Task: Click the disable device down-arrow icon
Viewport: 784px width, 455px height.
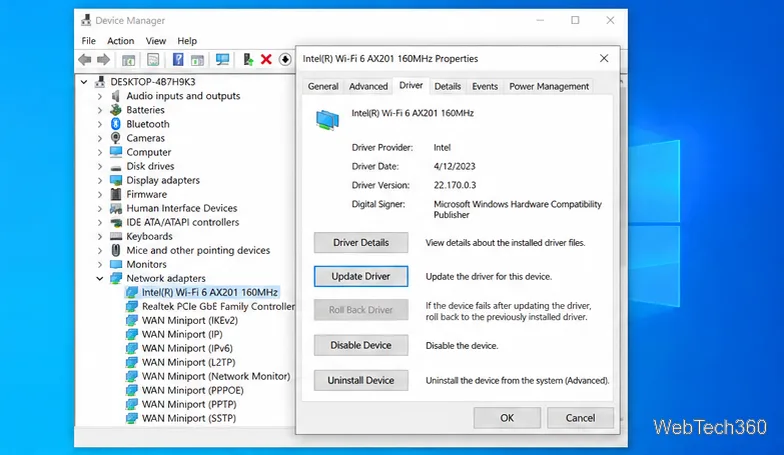Action: point(285,60)
